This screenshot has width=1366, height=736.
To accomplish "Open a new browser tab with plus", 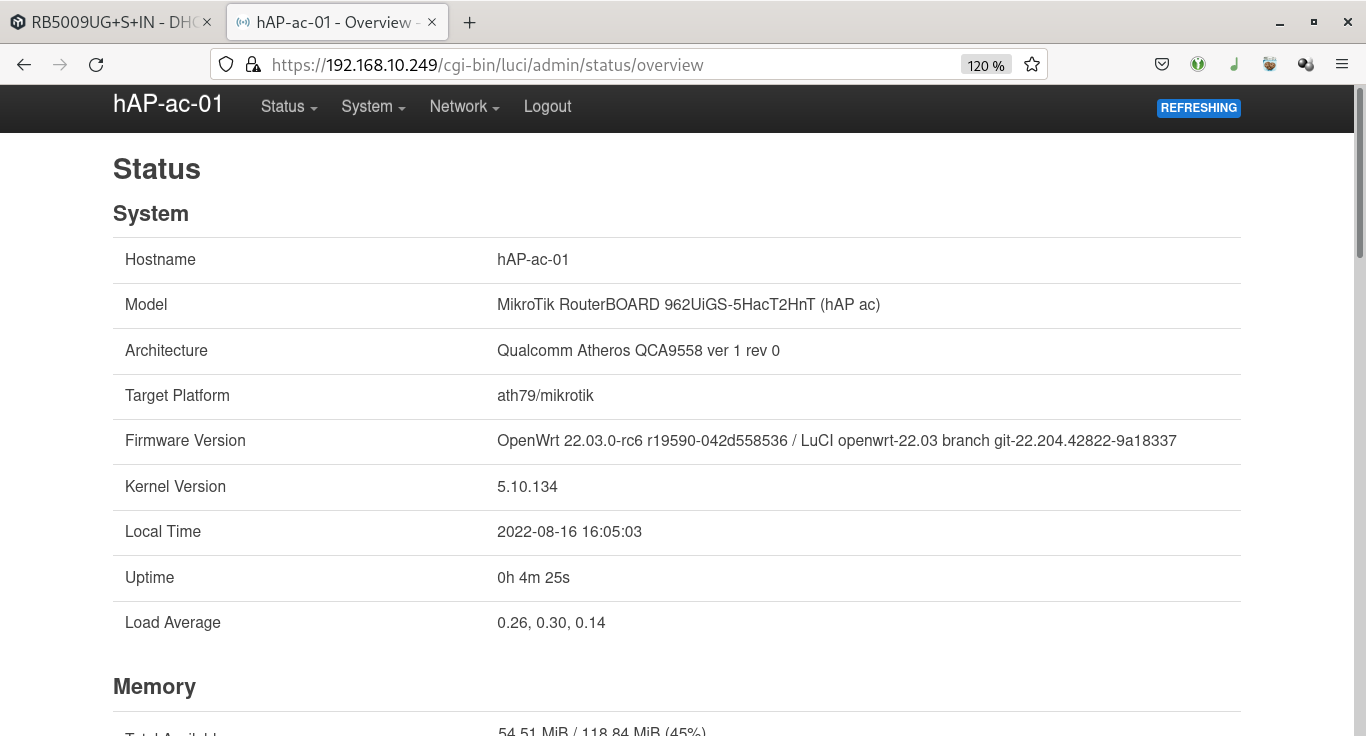I will [470, 23].
